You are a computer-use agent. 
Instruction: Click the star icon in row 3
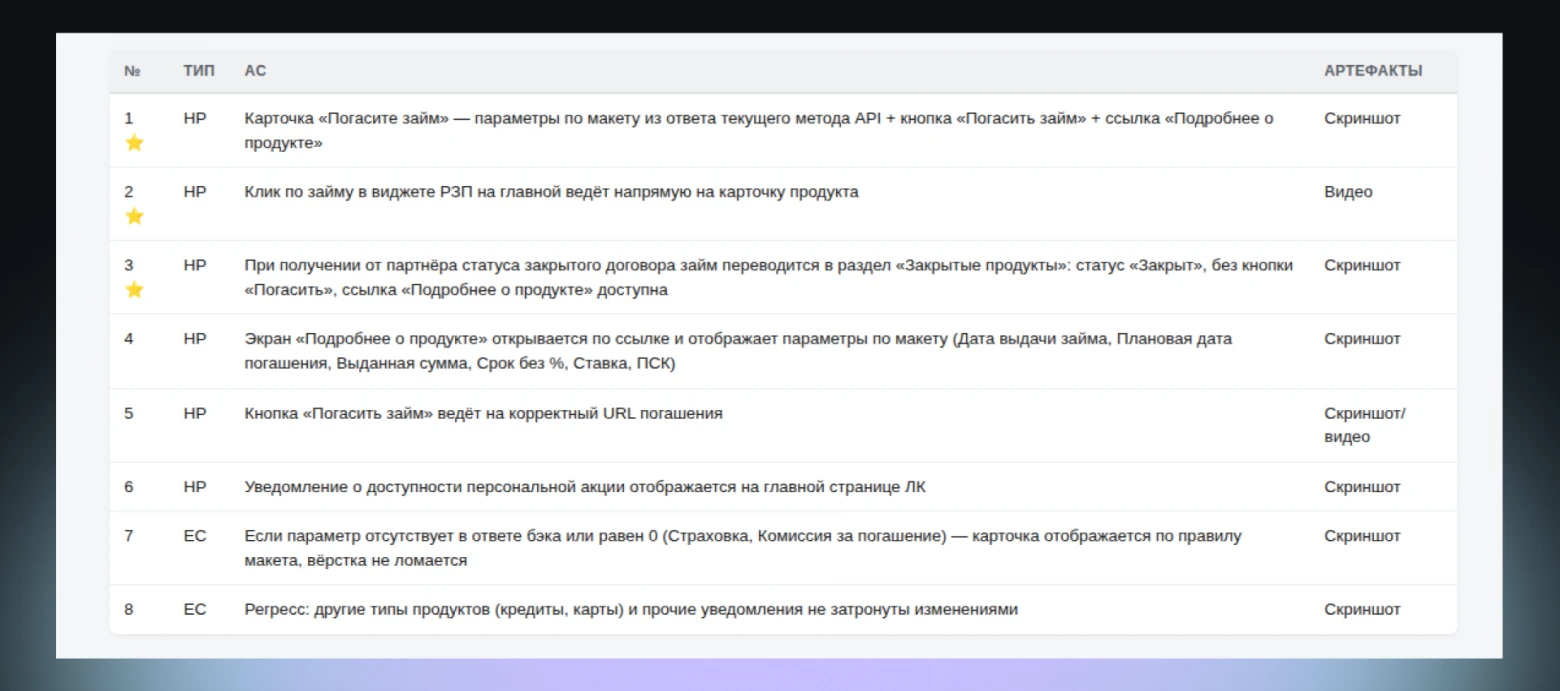[134, 290]
